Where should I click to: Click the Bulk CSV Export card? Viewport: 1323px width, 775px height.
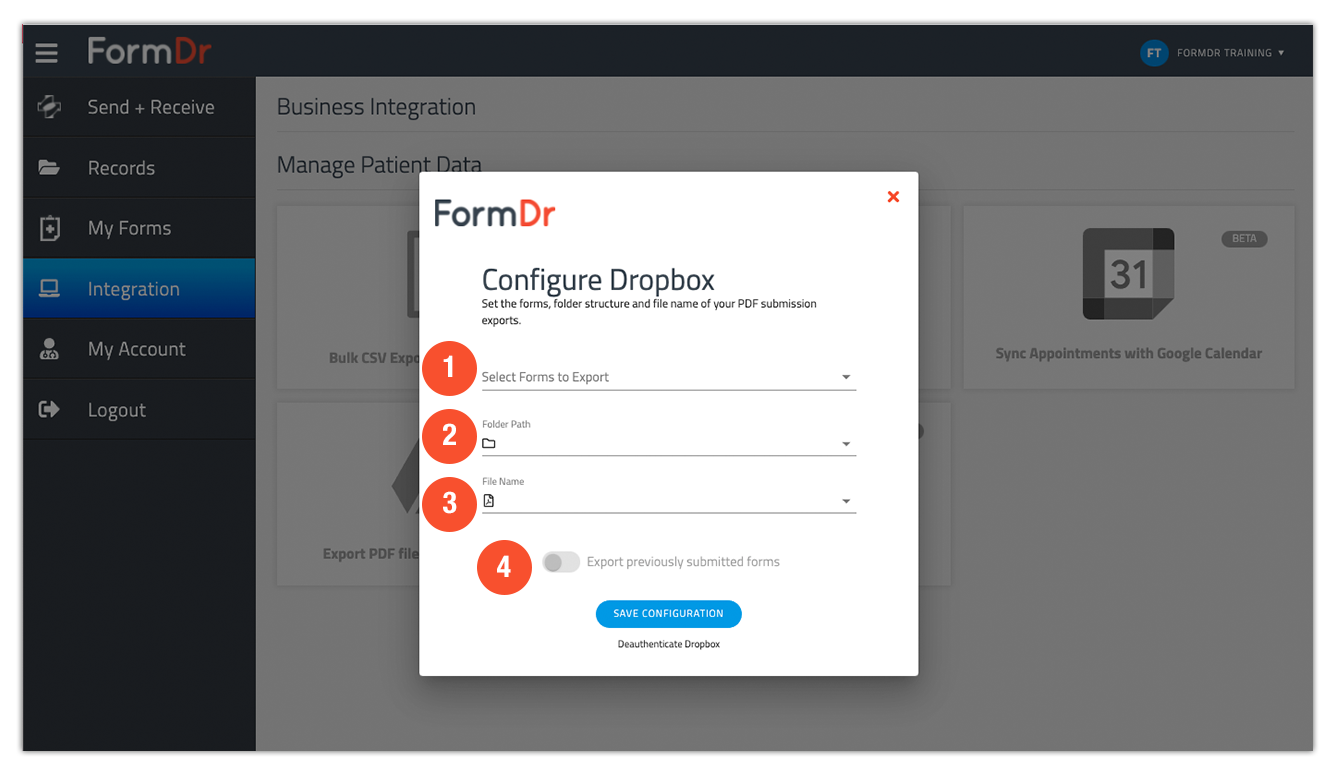(348, 298)
